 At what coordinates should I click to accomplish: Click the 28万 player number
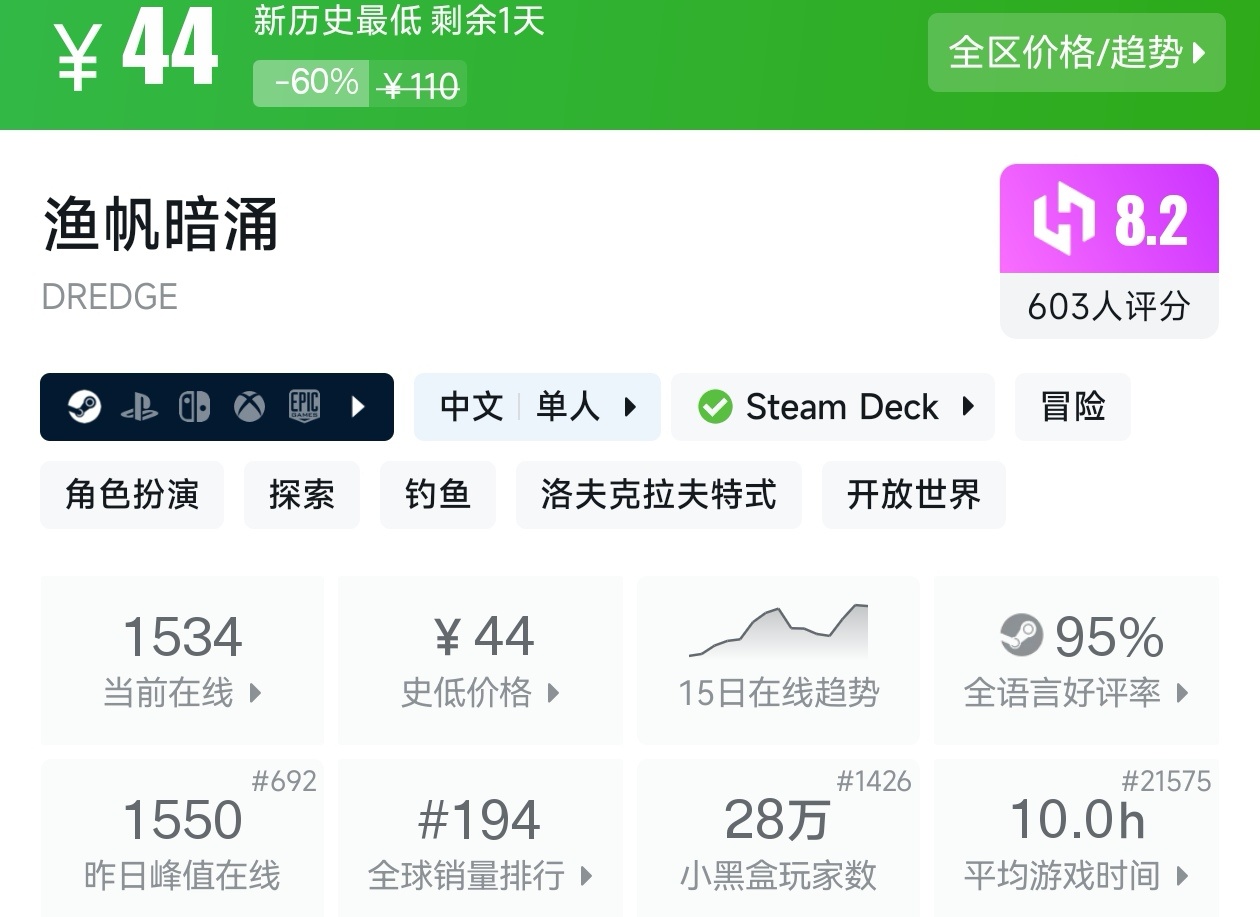pos(777,821)
